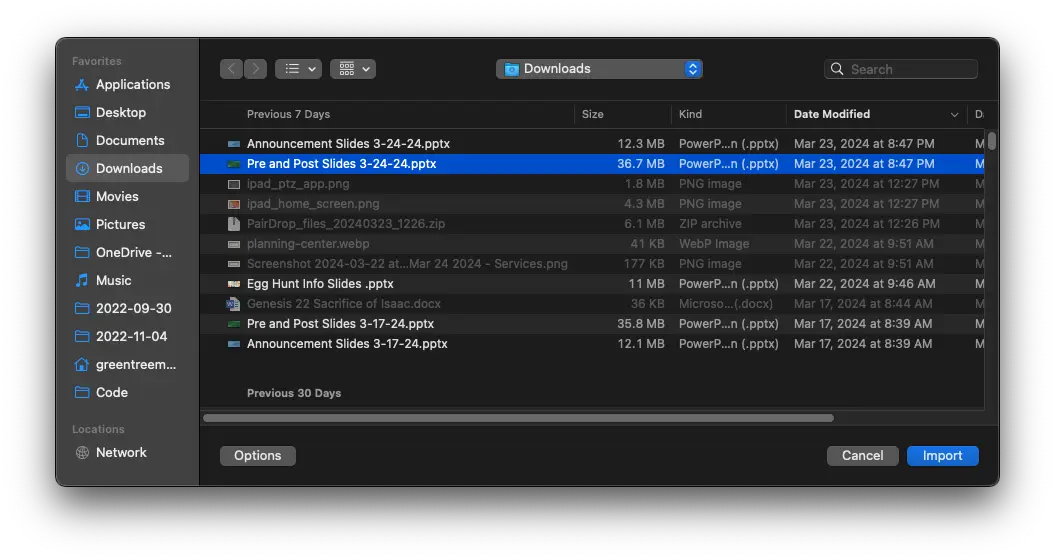This screenshot has height=560, width=1055.
Task: Open the list view options dropdown
Action: click(298, 69)
